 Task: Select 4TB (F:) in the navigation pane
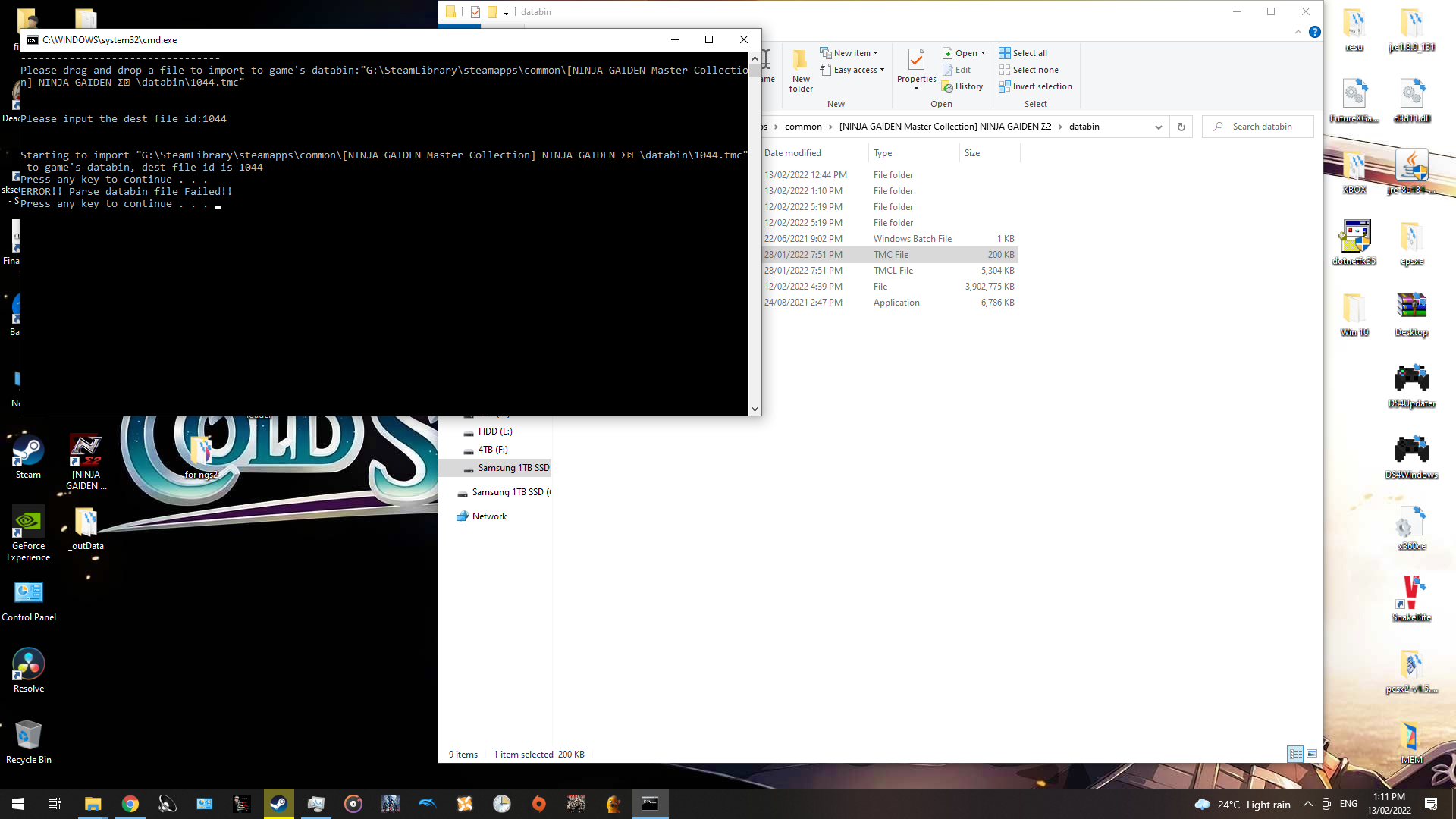(493, 450)
